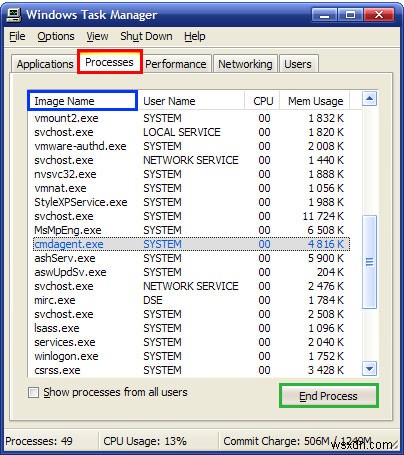Open the Networking tab
The height and width of the screenshot is (455, 404).
245,64
